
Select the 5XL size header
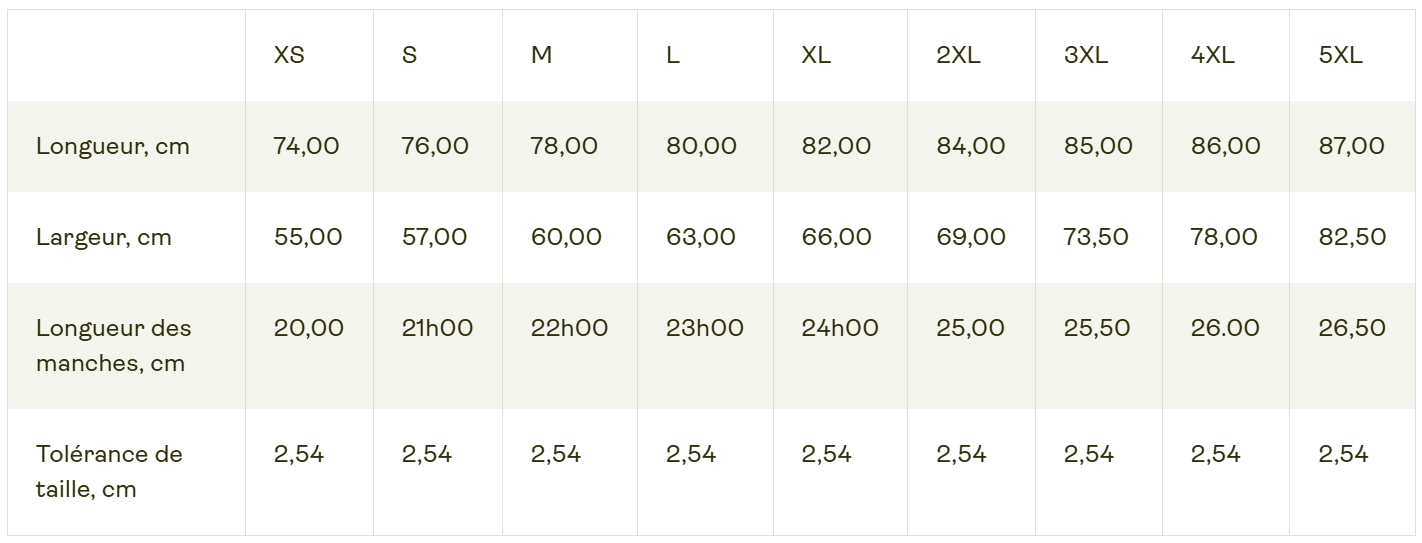point(1340,56)
